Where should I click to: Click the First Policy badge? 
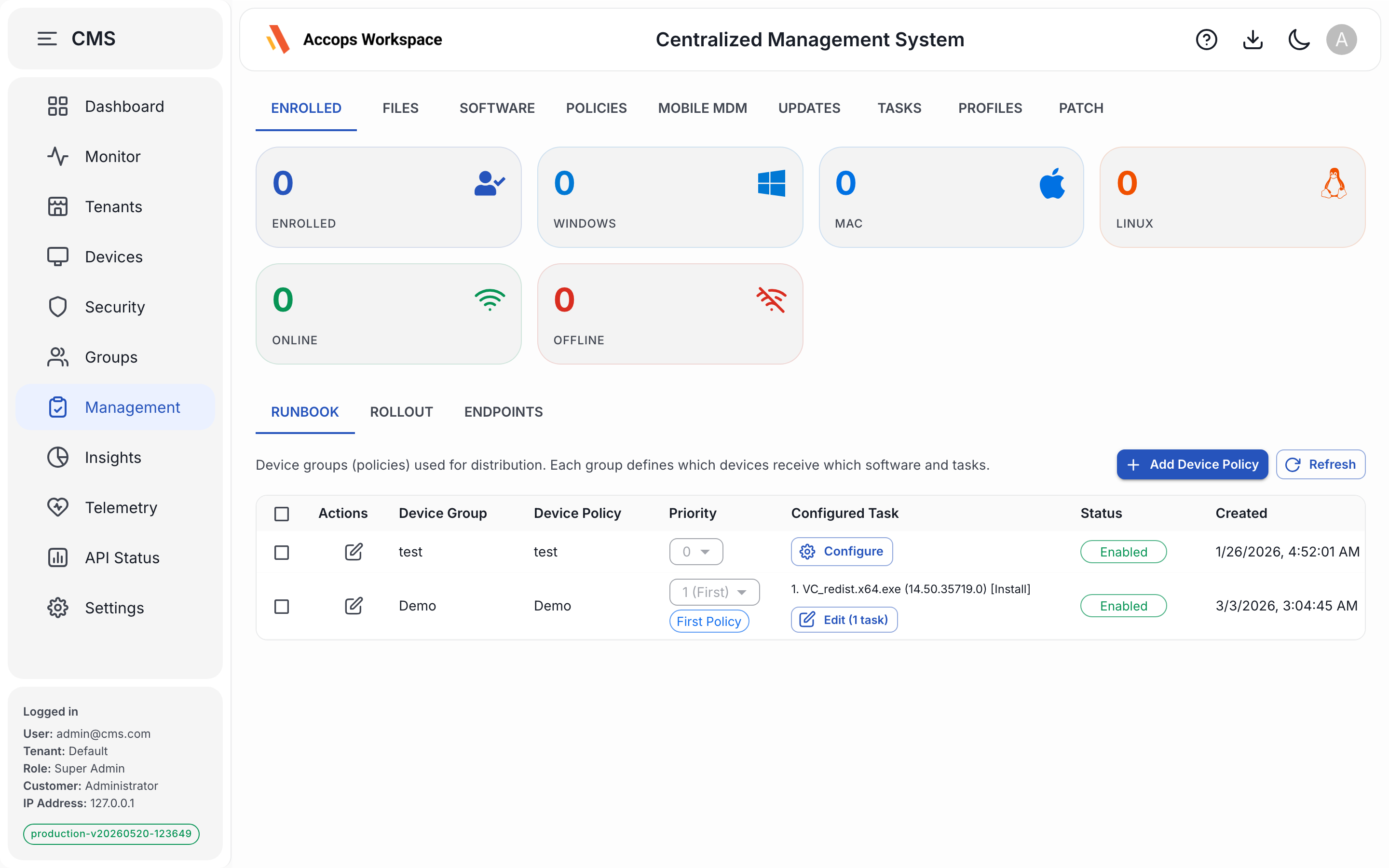(x=709, y=621)
